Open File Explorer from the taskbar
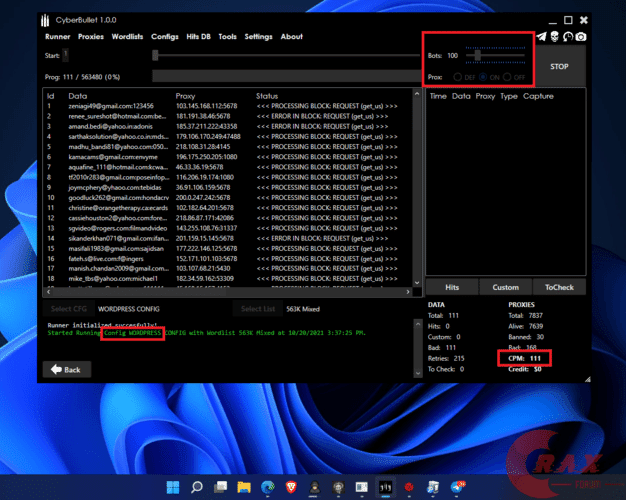Screen dimensions: 626x500 pyautogui.click(x=244, y=487)
